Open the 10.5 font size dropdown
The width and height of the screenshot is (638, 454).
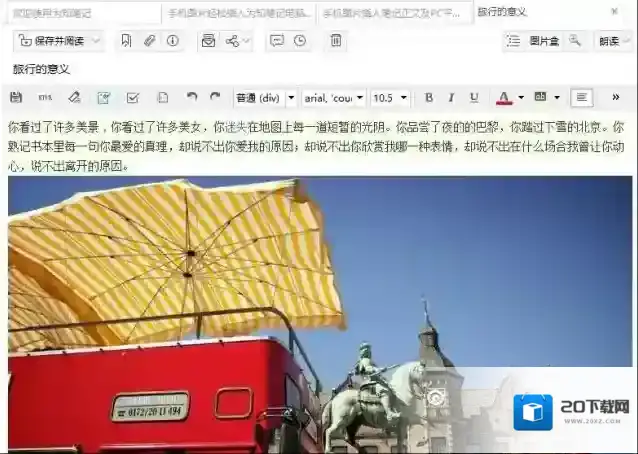pyautogui.click(x=389, y=98)
